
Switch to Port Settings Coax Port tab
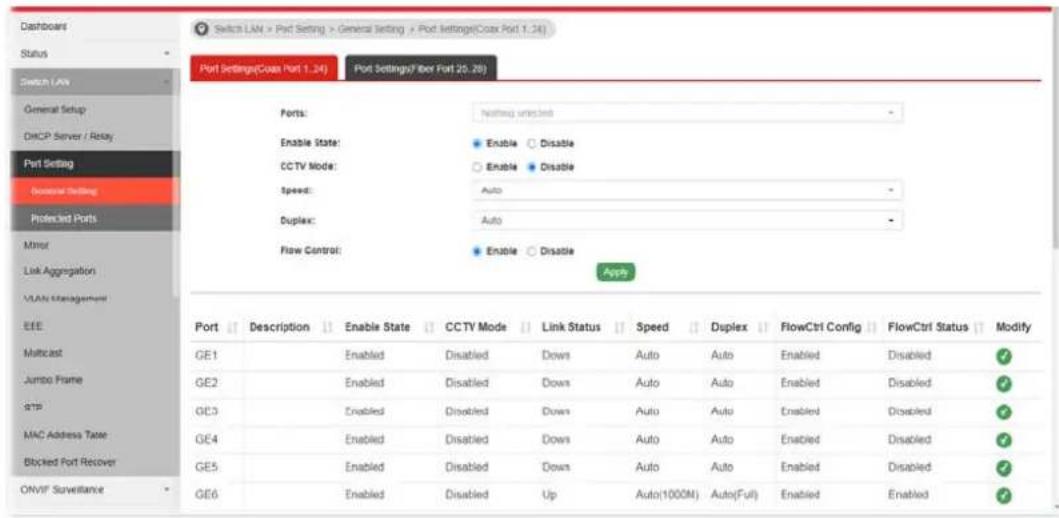[x=263, y=68]
